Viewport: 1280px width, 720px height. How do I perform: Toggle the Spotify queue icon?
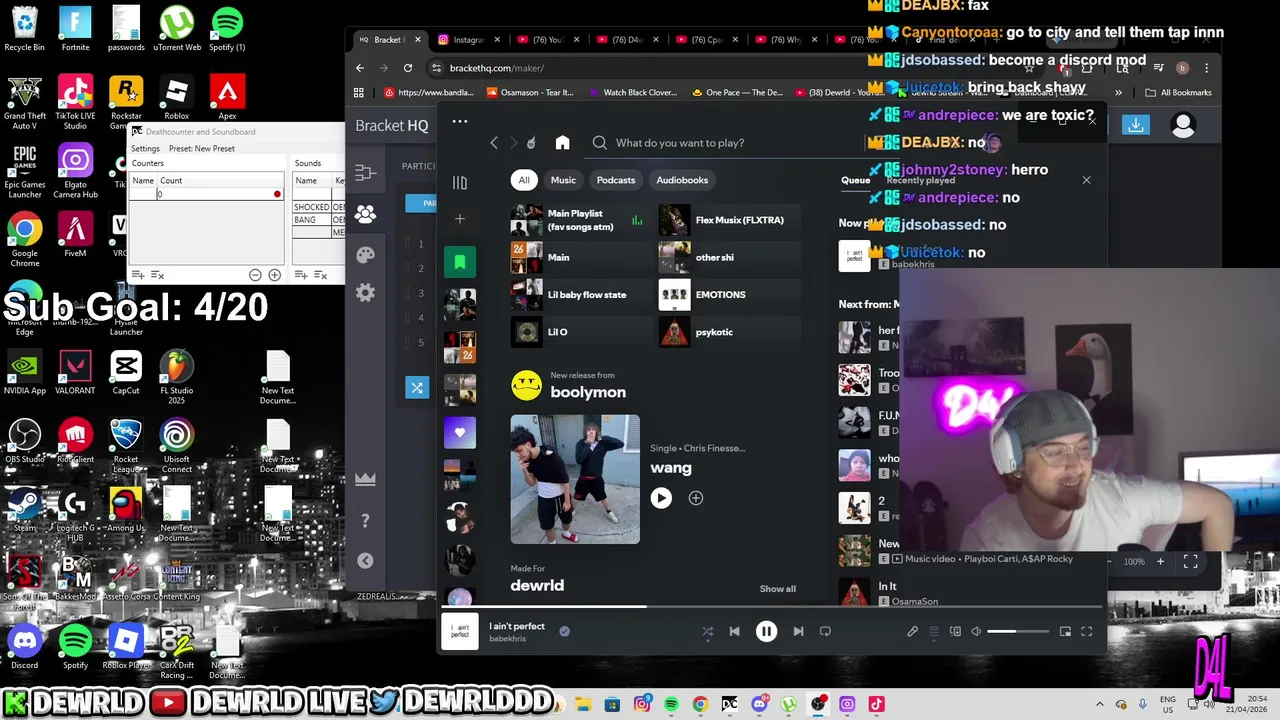934,631
